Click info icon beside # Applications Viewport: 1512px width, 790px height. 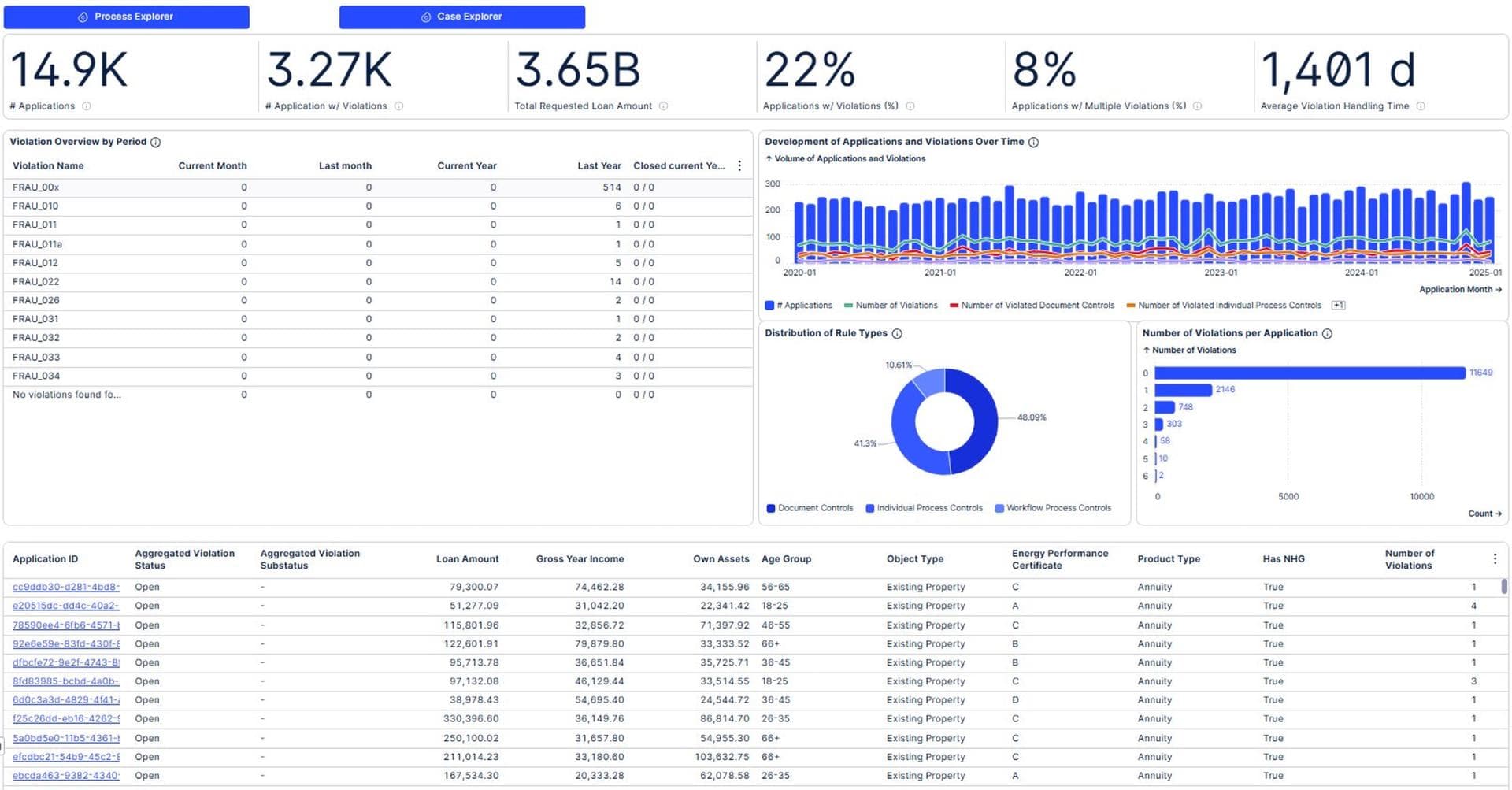87,106
